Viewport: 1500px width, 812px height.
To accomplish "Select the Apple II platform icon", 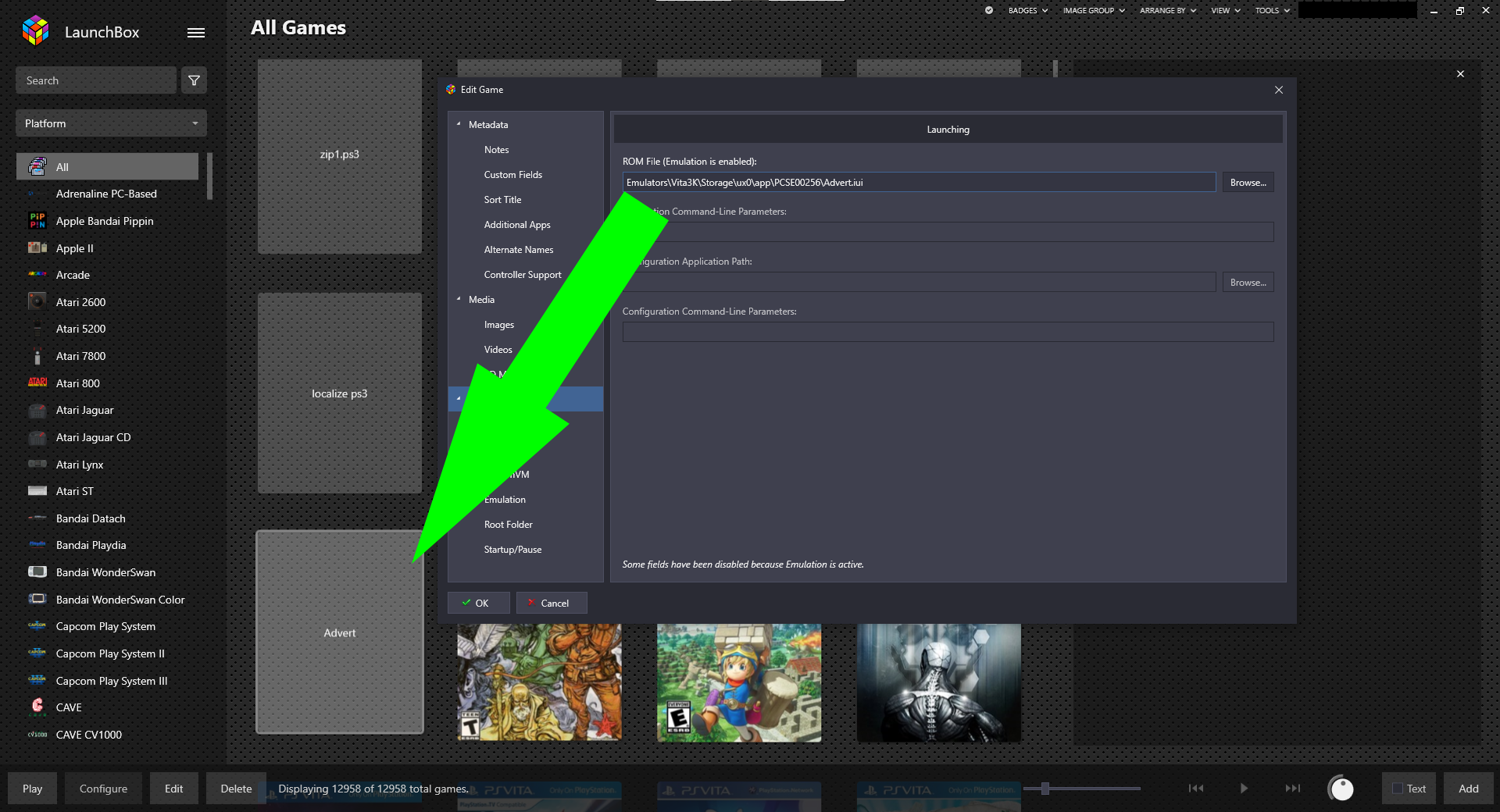I will (x=37, y=248).
